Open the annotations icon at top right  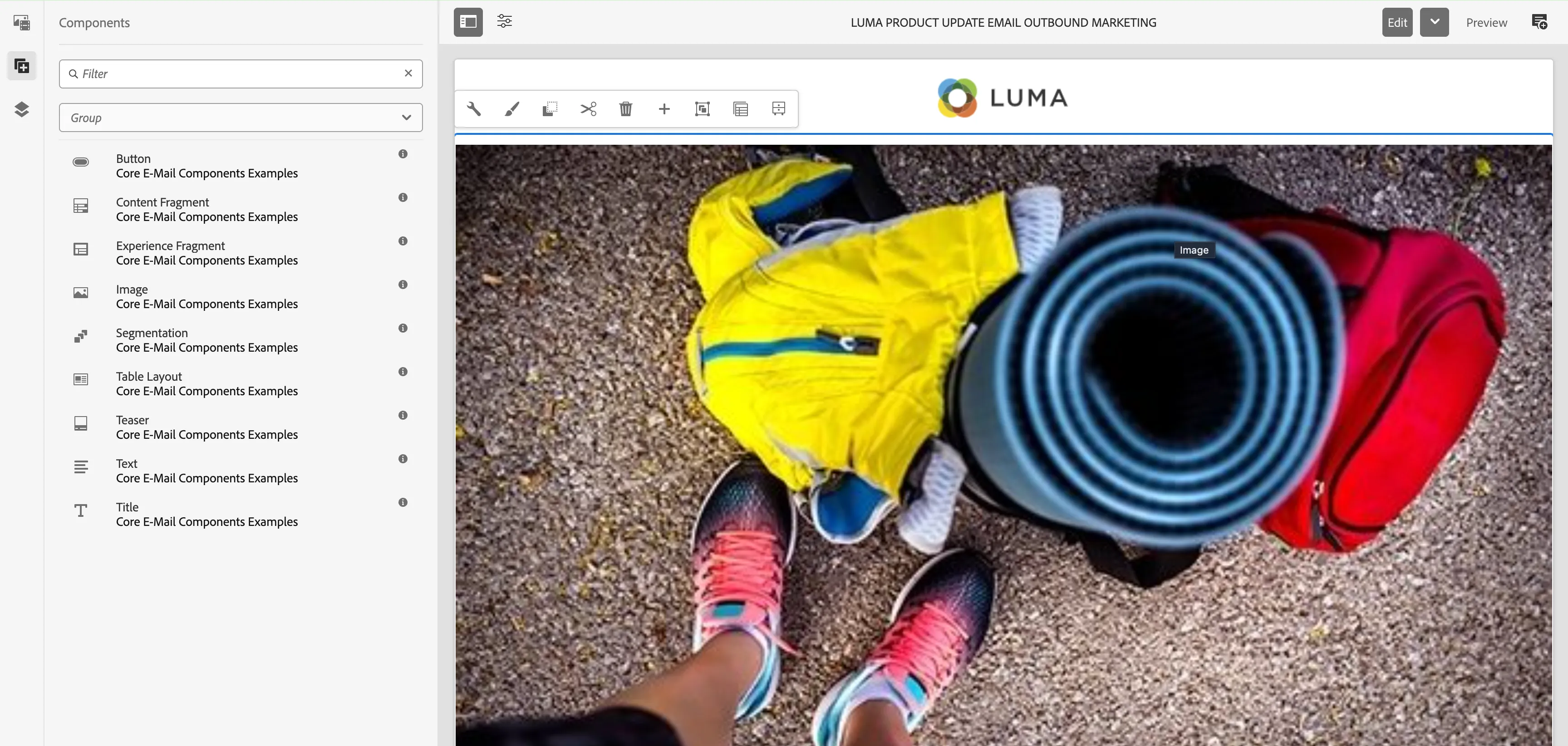pos(1539,22)
